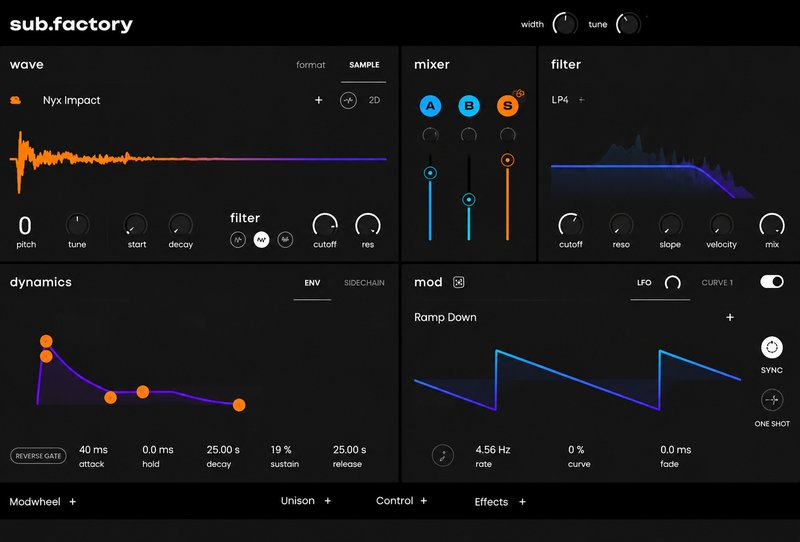
Task: Toggle mixer channel S
Action: tap(508, 106)
